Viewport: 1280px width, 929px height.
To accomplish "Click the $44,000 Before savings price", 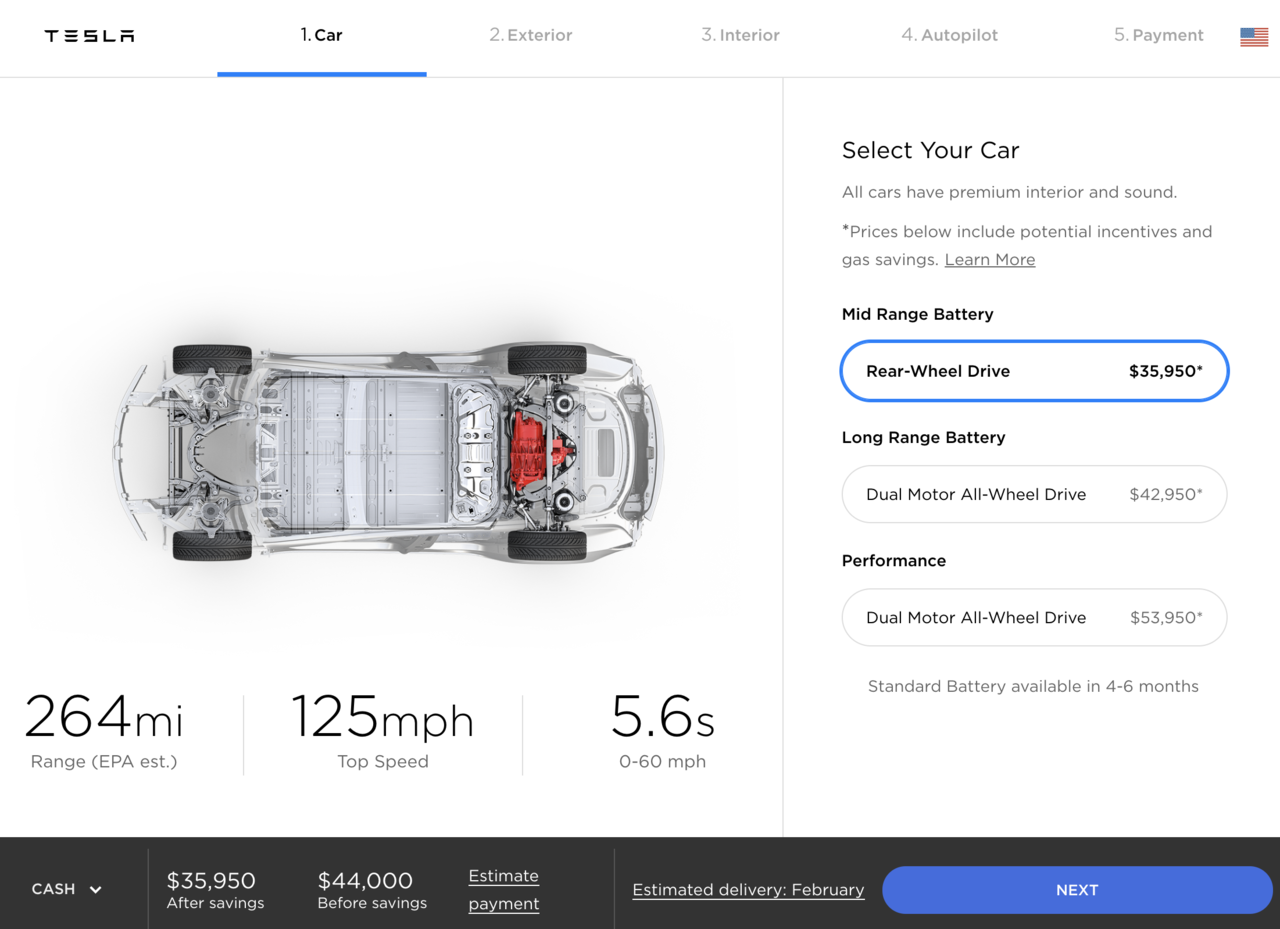I will click(x=365, y=881).
